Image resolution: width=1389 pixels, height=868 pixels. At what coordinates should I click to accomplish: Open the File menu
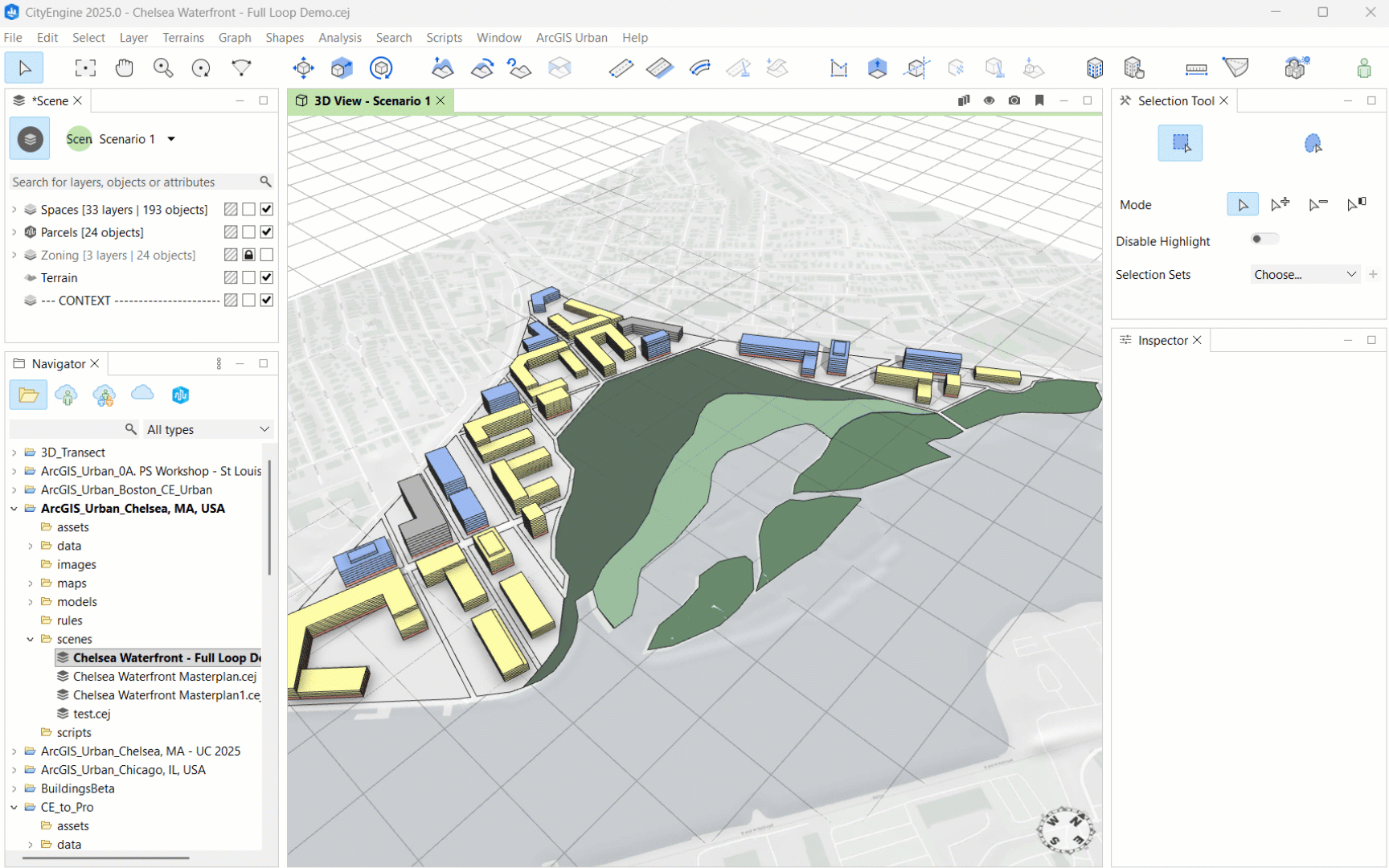[x=13, y=38]
